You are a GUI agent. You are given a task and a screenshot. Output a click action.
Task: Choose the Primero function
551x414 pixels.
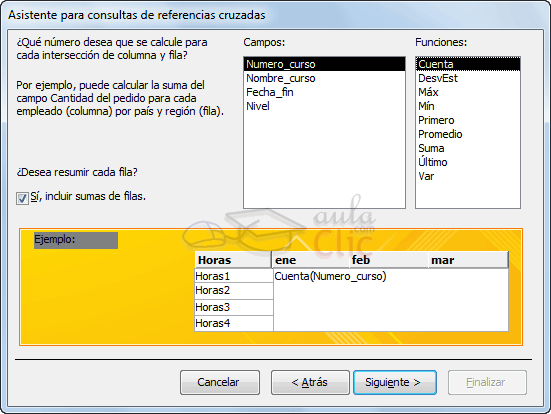coord(468,120)
